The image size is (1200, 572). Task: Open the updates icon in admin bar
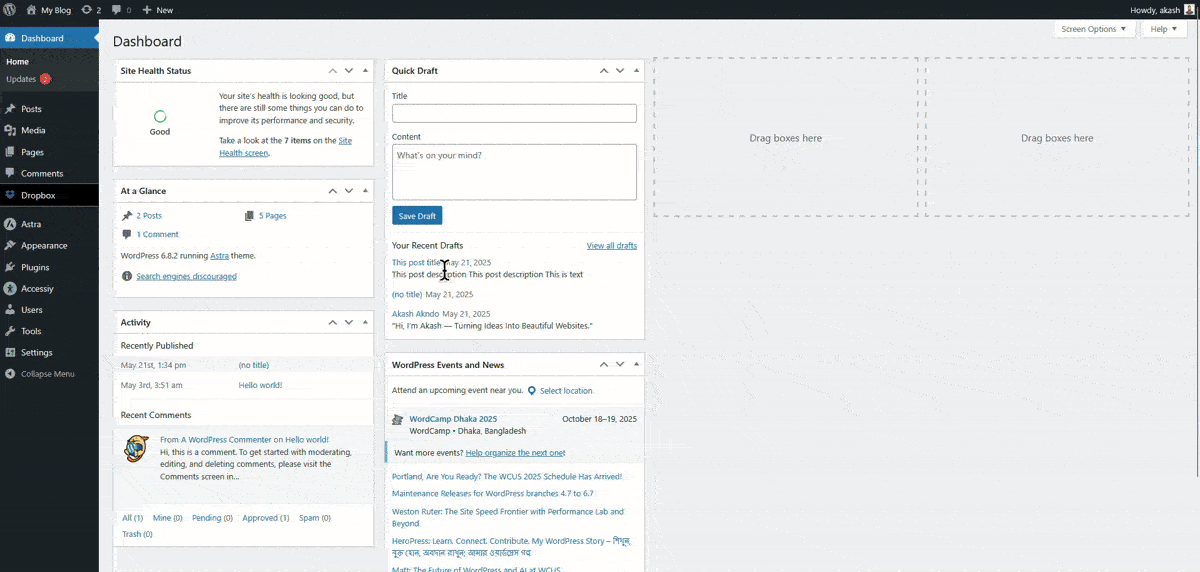(x=90, y=10)
